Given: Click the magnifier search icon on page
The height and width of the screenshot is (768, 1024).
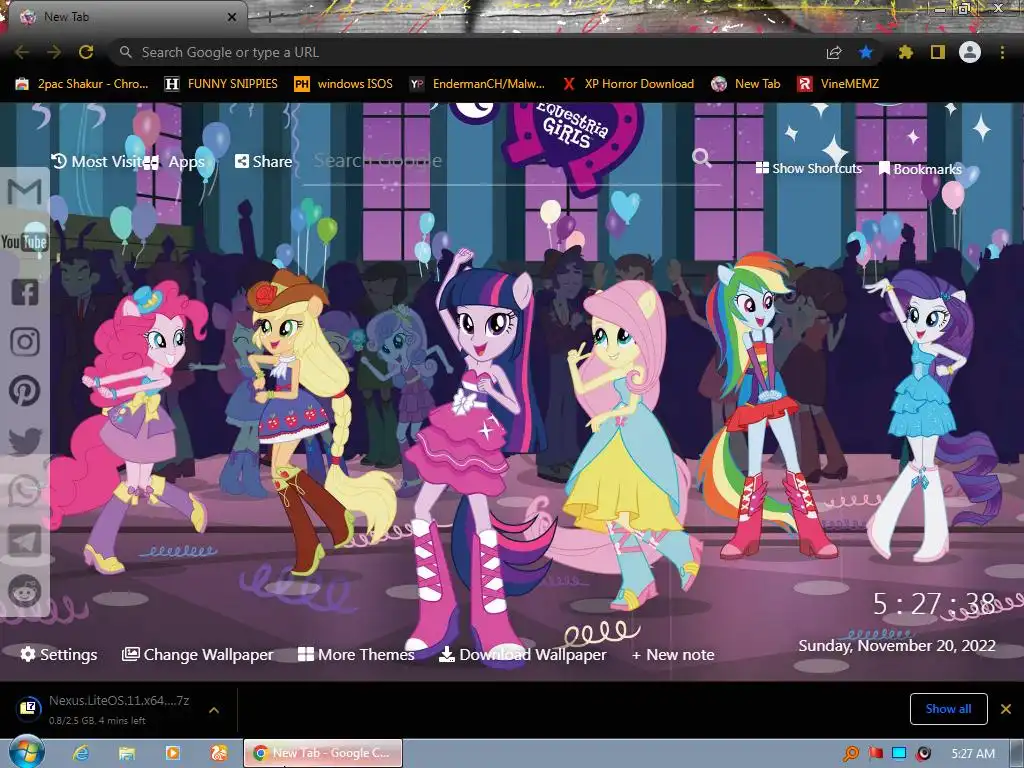Looking at the screenshot, I should pos(701,157).
